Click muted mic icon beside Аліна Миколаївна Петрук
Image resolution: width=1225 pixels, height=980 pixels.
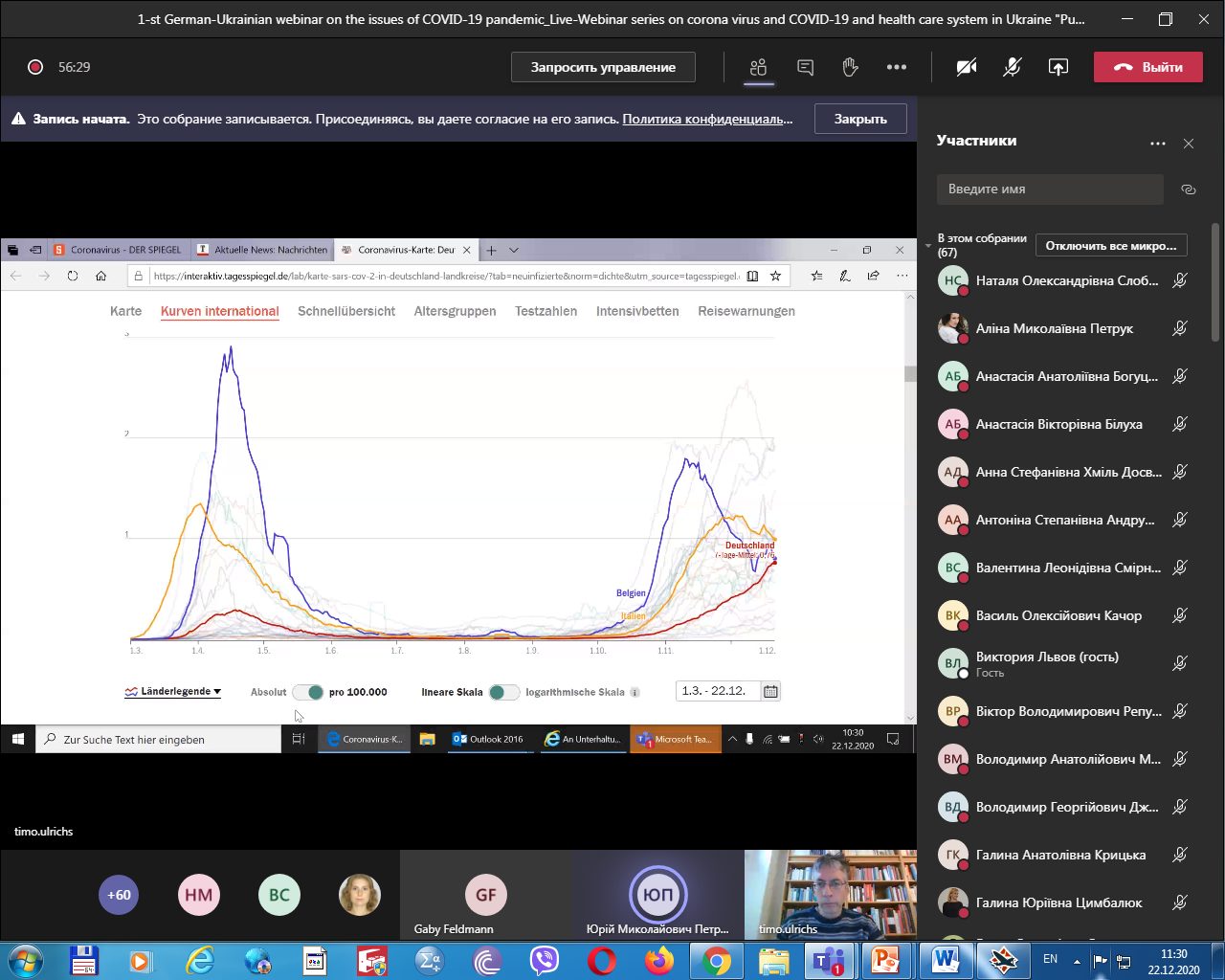tap(1180, 328)
